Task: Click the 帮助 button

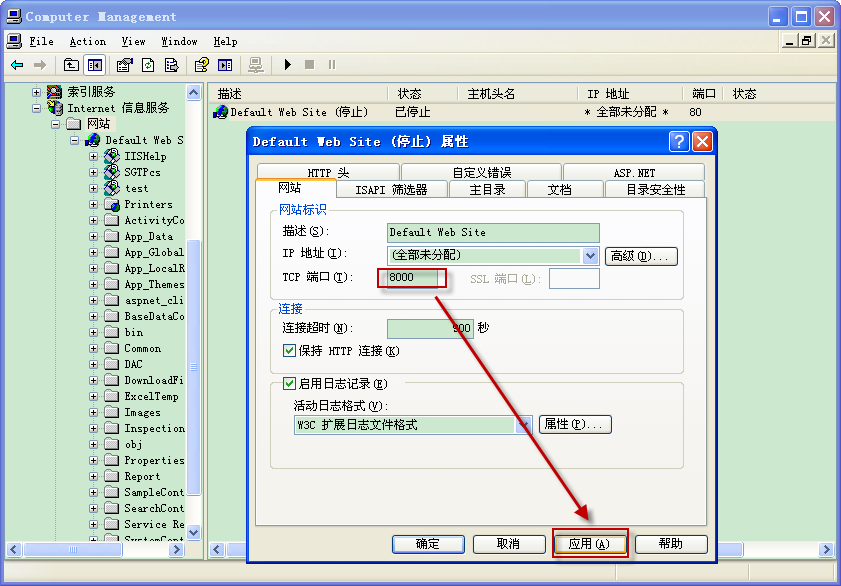Action: coord(671,544)
